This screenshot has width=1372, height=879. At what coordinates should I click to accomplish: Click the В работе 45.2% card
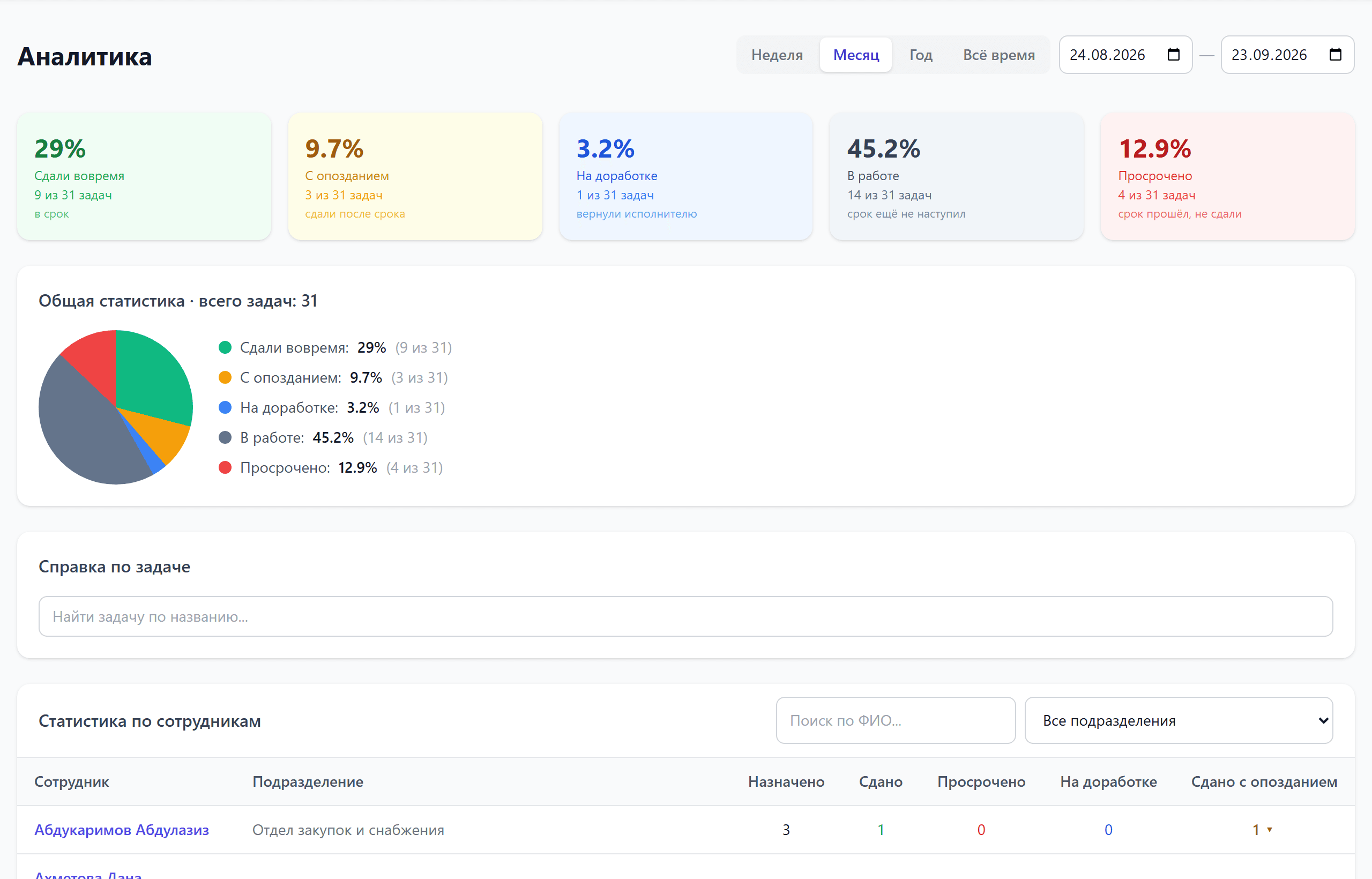click(x=957, y=176)
